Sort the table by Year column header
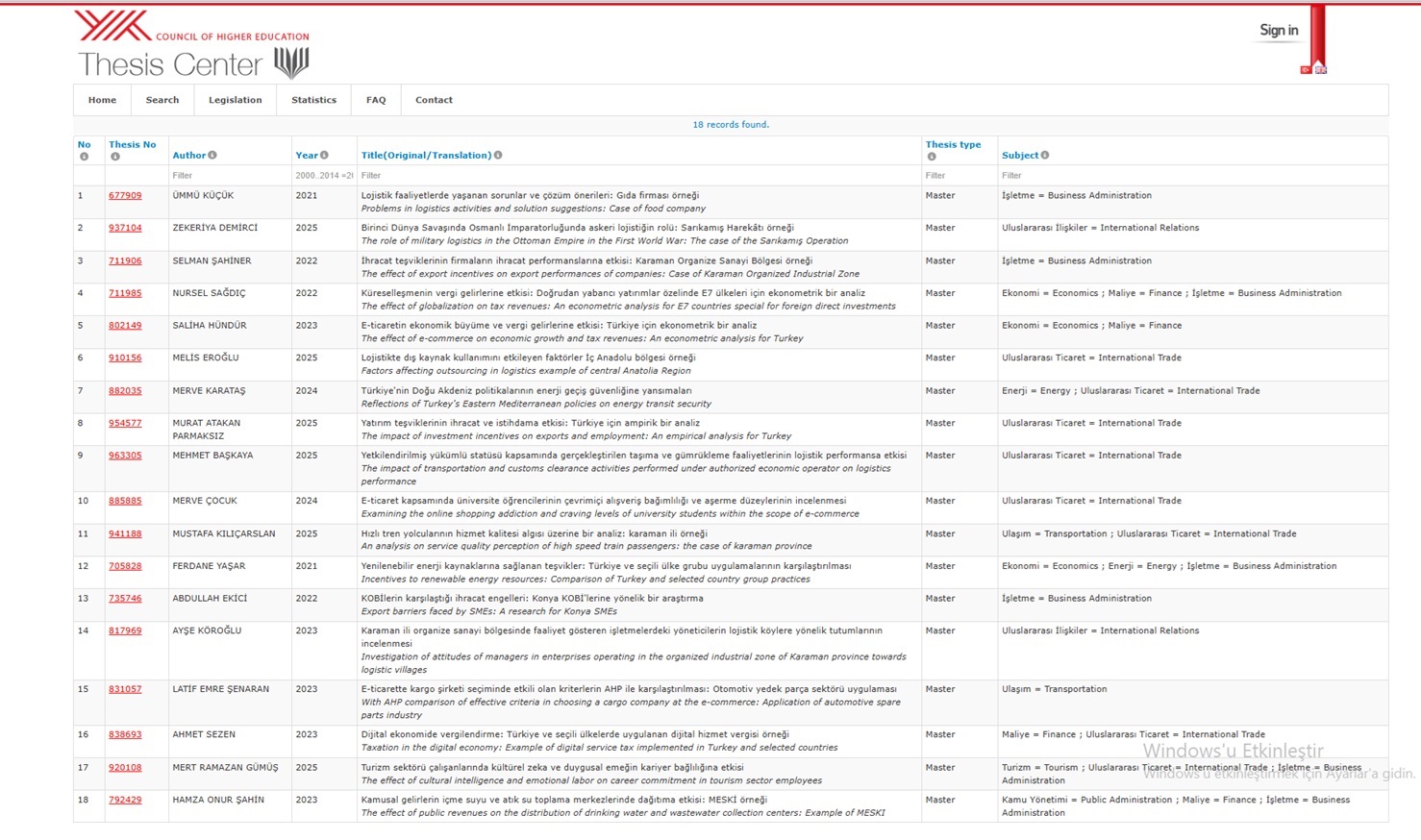Screen dimensions: 1421x840 point(306,155)
